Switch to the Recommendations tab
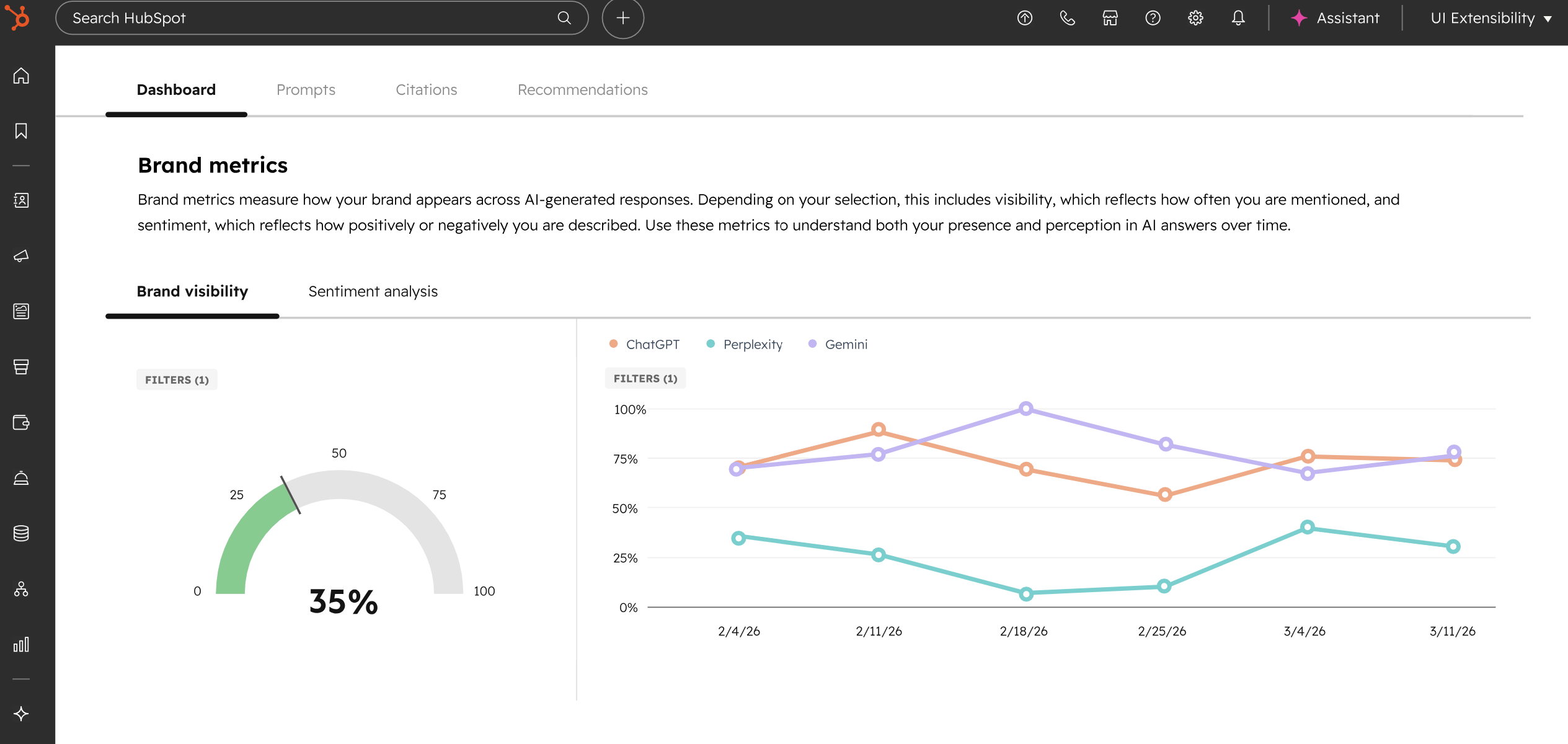 pyautogui.click(x=583, y=90)
